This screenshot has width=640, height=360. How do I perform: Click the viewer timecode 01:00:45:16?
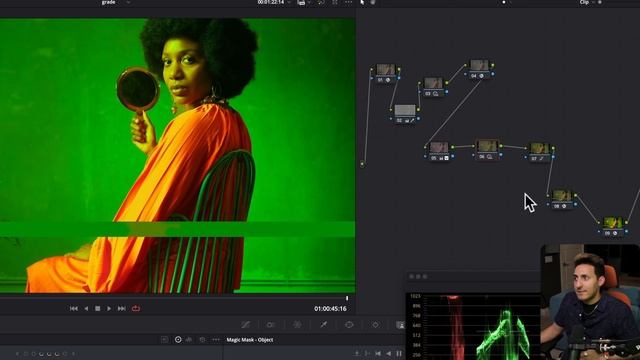(330, 309)
